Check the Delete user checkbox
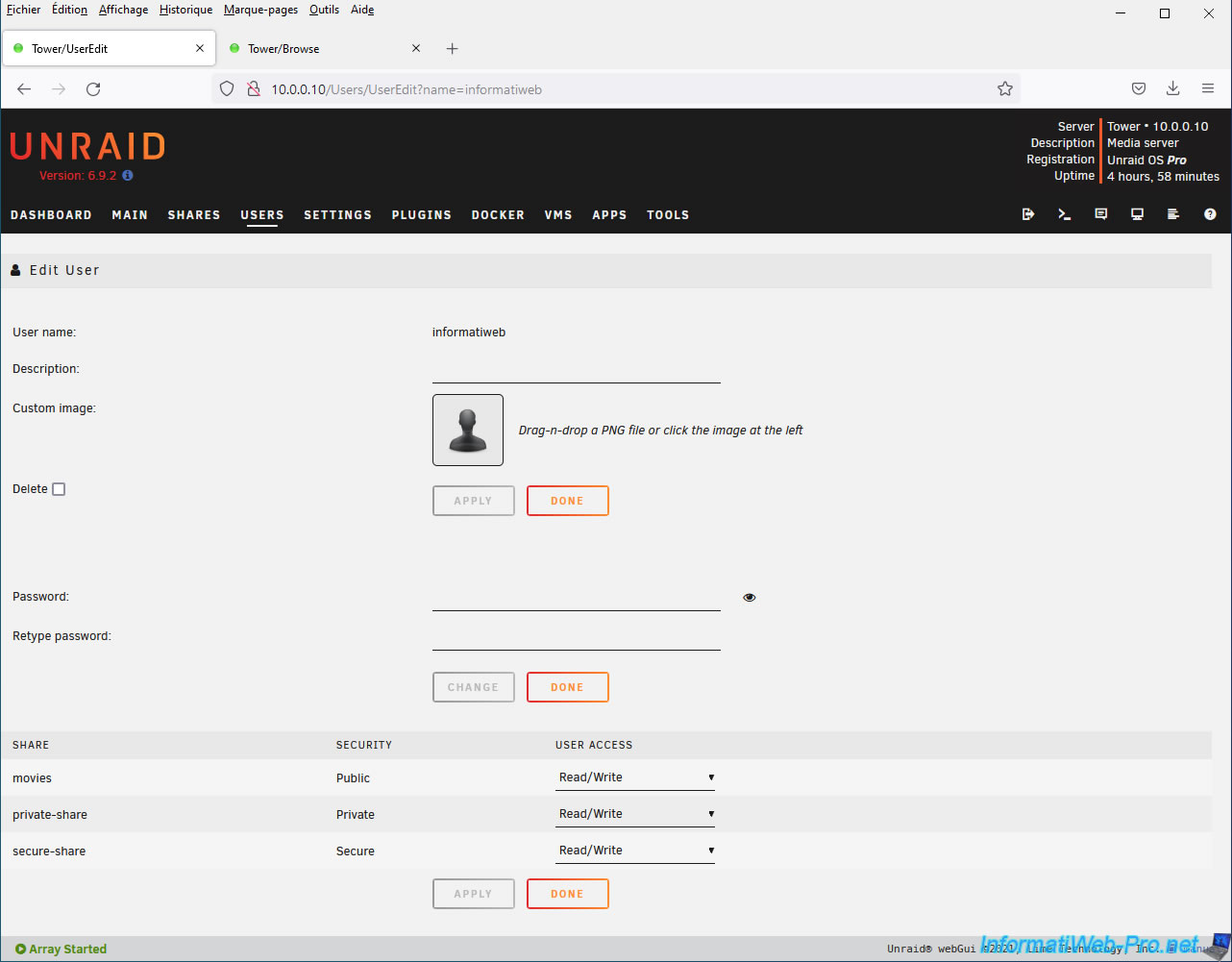The height and width of the screenshot is (962, 1232). pos(59,489)
